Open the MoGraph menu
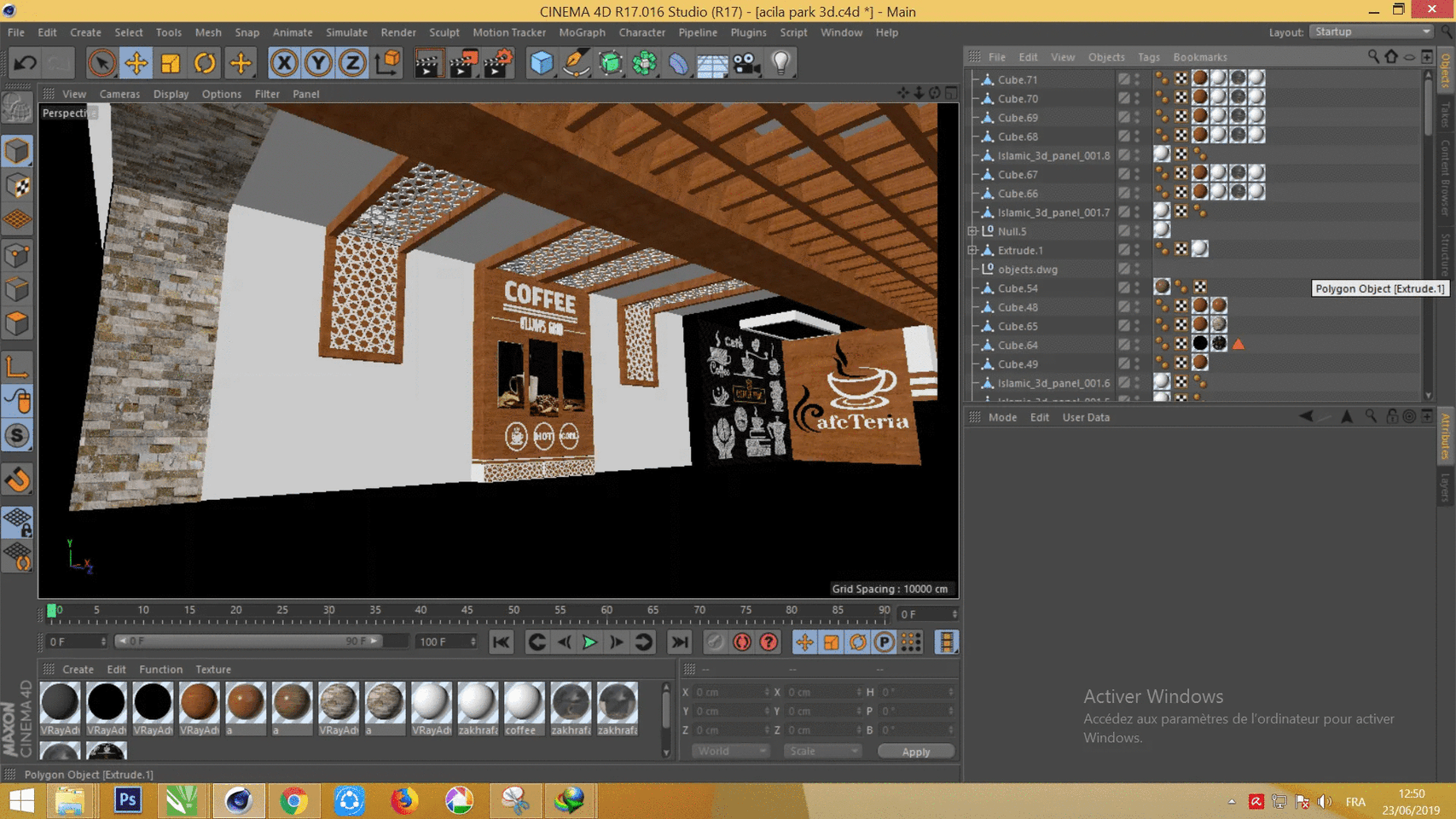 click(x=582, y=32)
